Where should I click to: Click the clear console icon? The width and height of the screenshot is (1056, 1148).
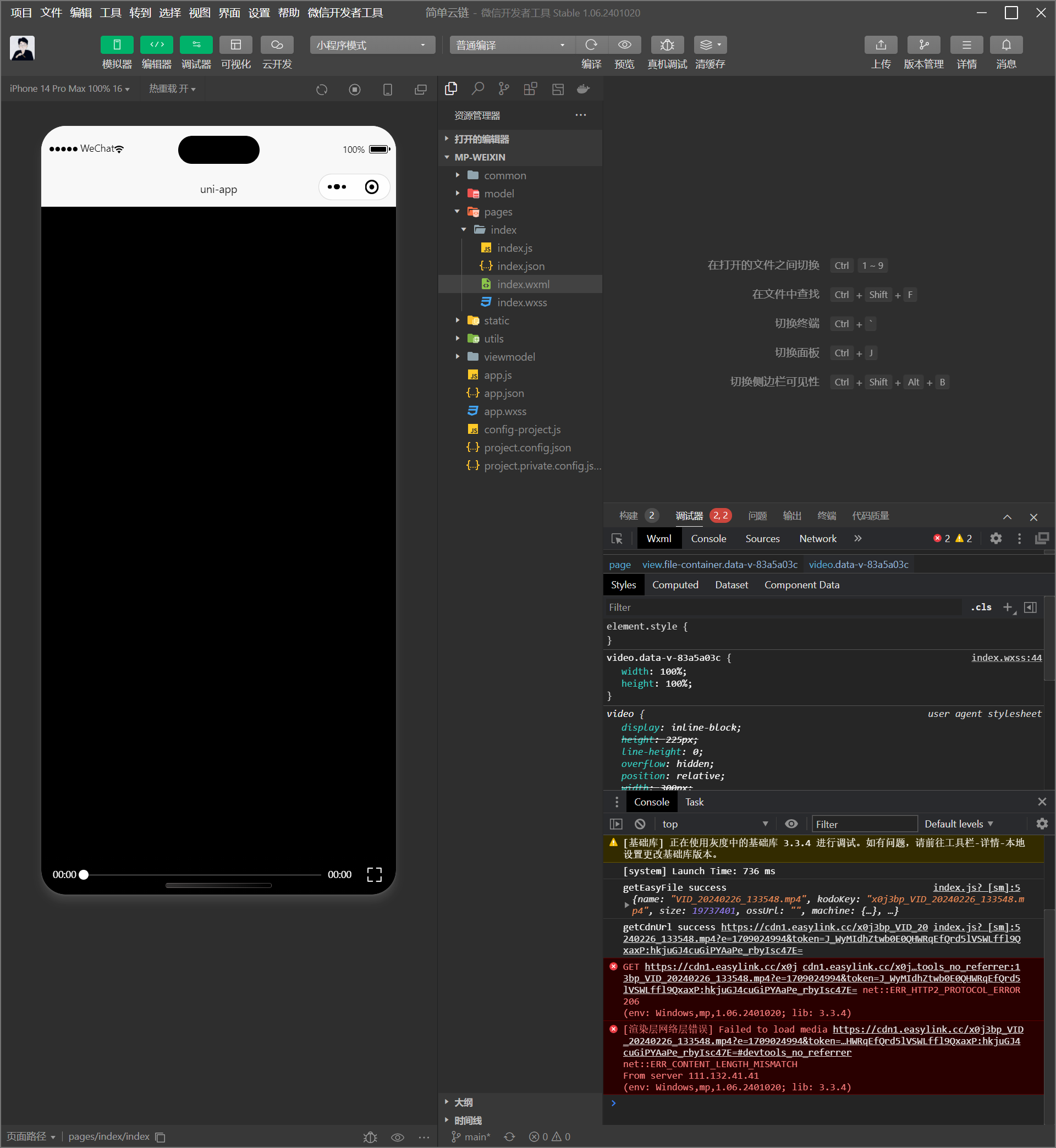(x=640, y=824)
